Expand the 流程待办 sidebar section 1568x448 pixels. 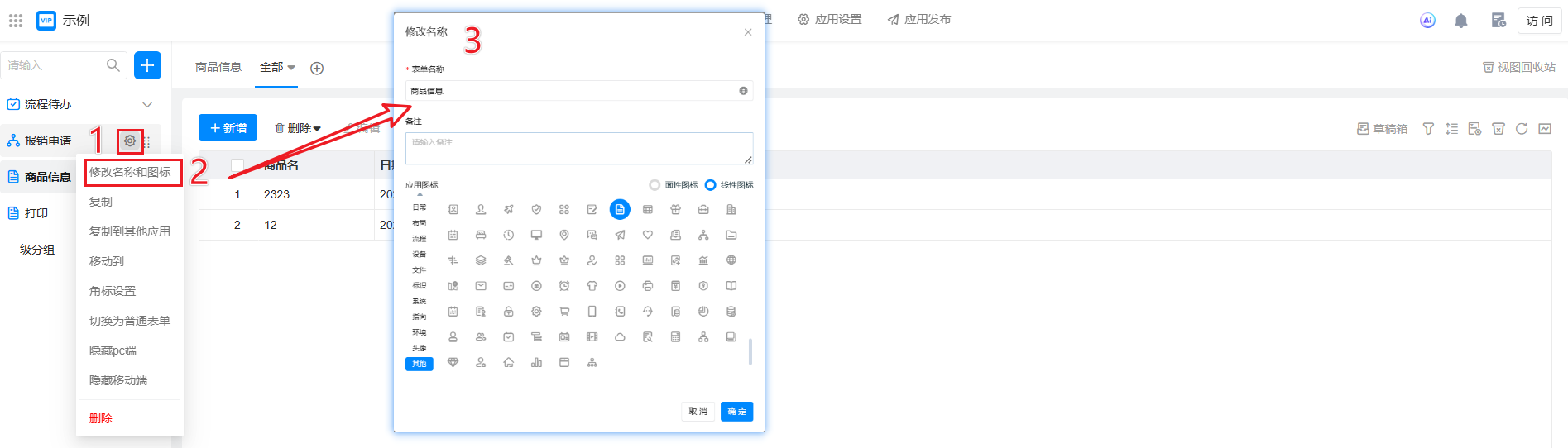tap(147, 105)
